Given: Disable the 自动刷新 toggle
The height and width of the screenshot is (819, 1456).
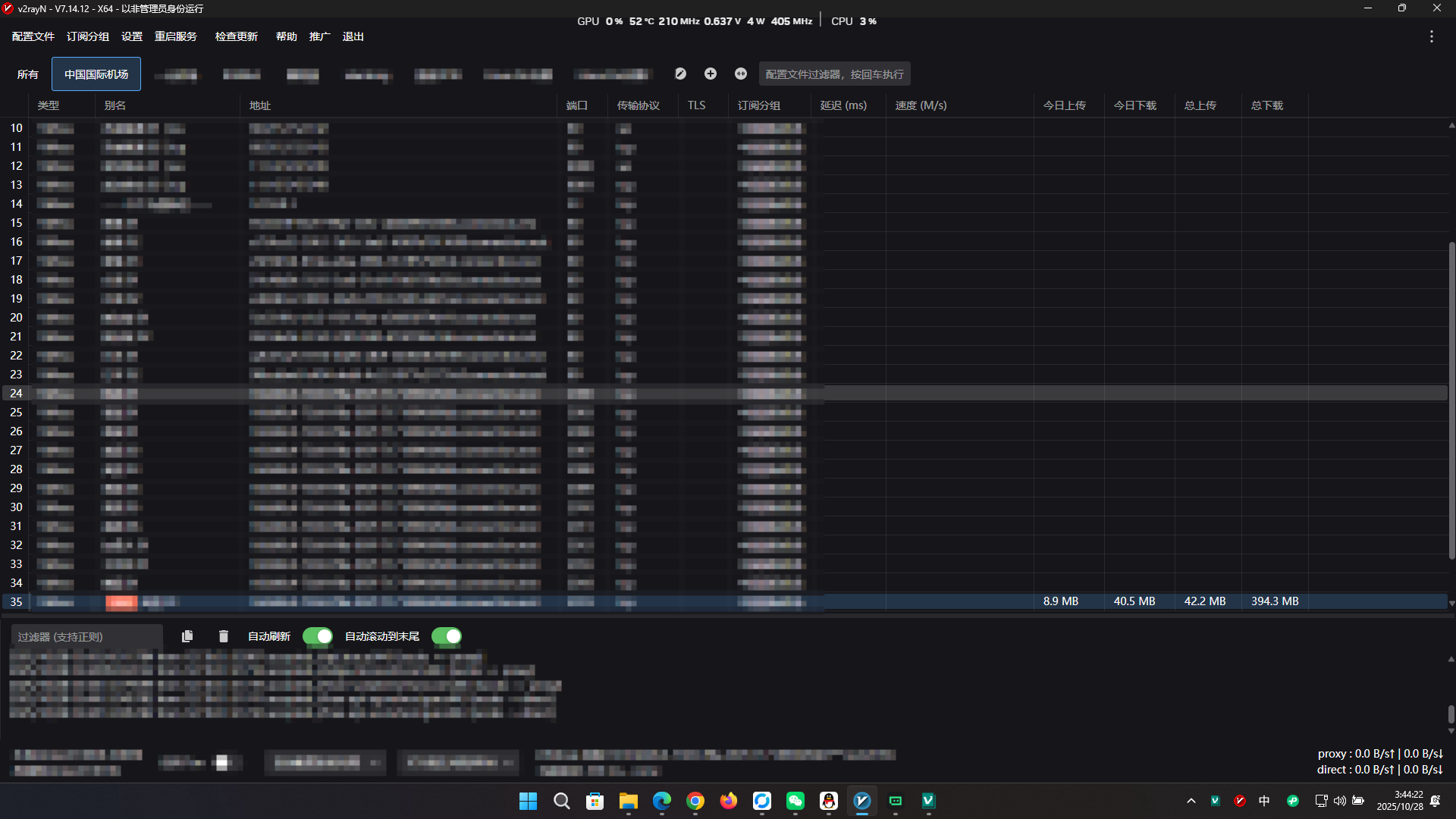Looking at the screenshot, I should tap(318, 636).
